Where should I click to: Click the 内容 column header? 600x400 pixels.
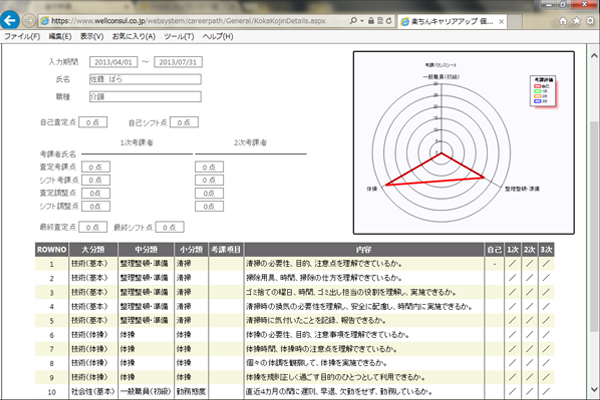364,250
